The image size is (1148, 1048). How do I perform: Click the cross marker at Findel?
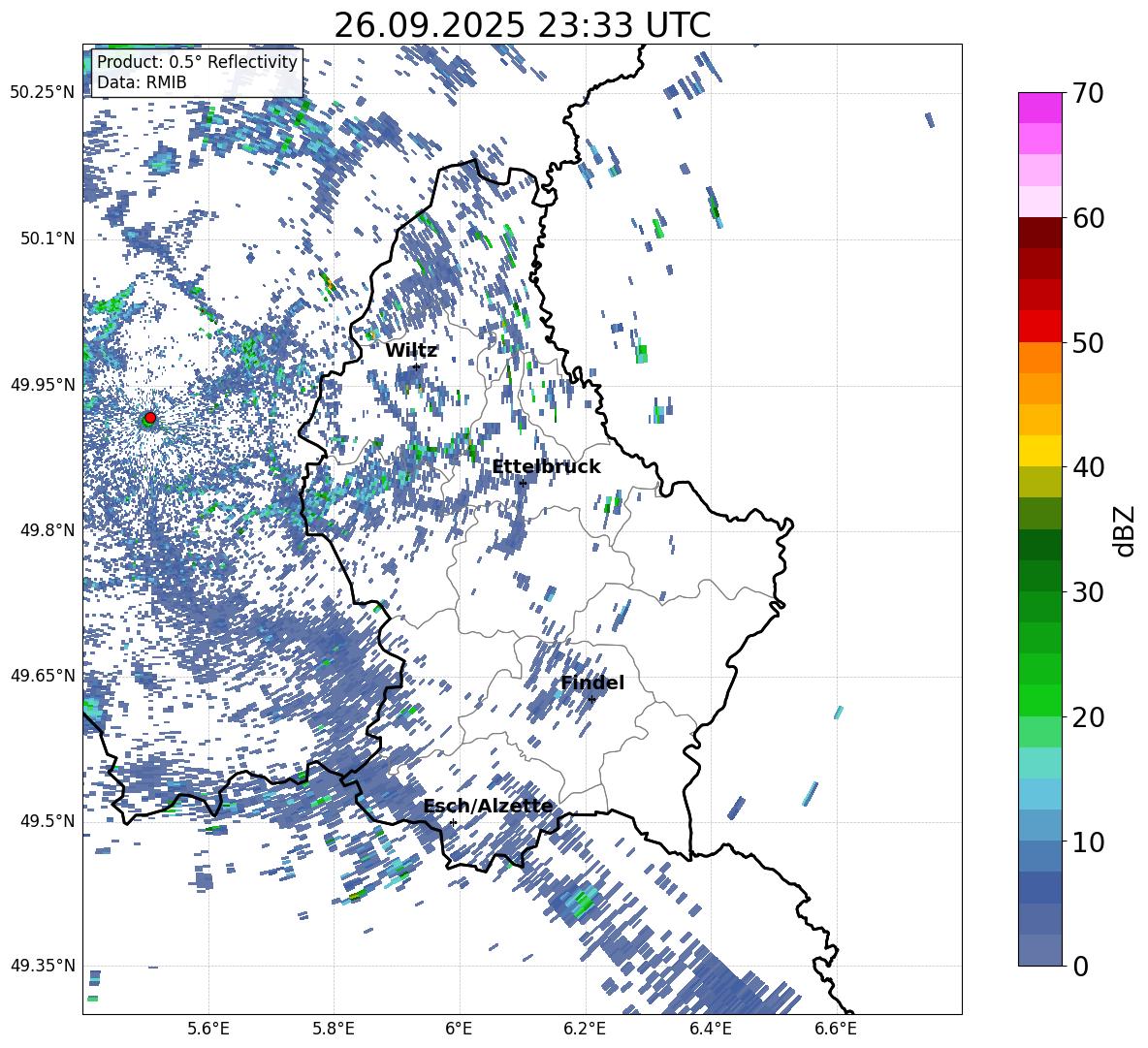tap(591, 700)
